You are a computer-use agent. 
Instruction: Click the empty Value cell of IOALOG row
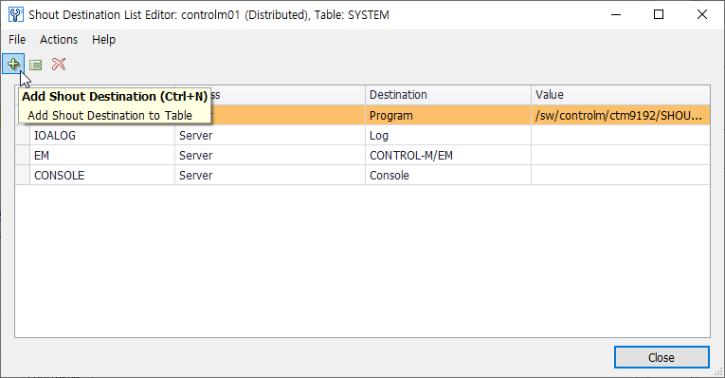621,135
